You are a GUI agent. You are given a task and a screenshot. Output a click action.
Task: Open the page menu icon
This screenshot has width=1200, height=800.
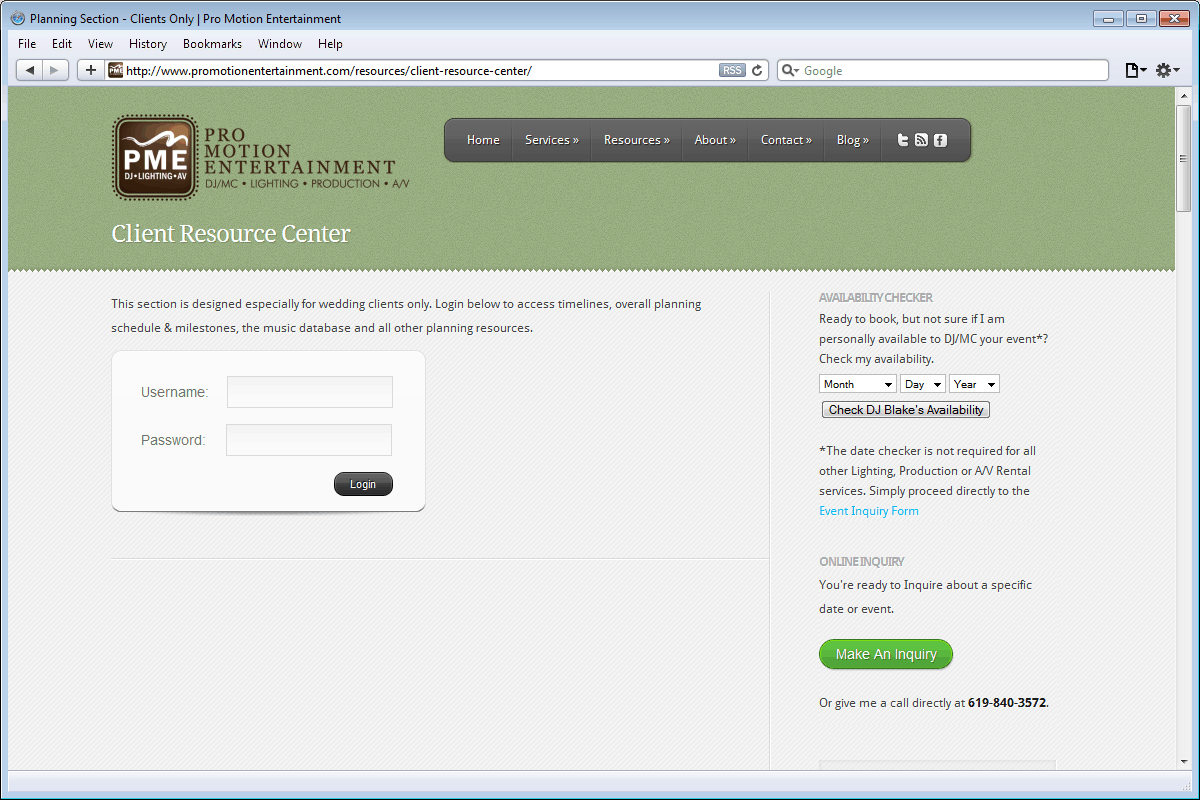(x=1135, y=70)
